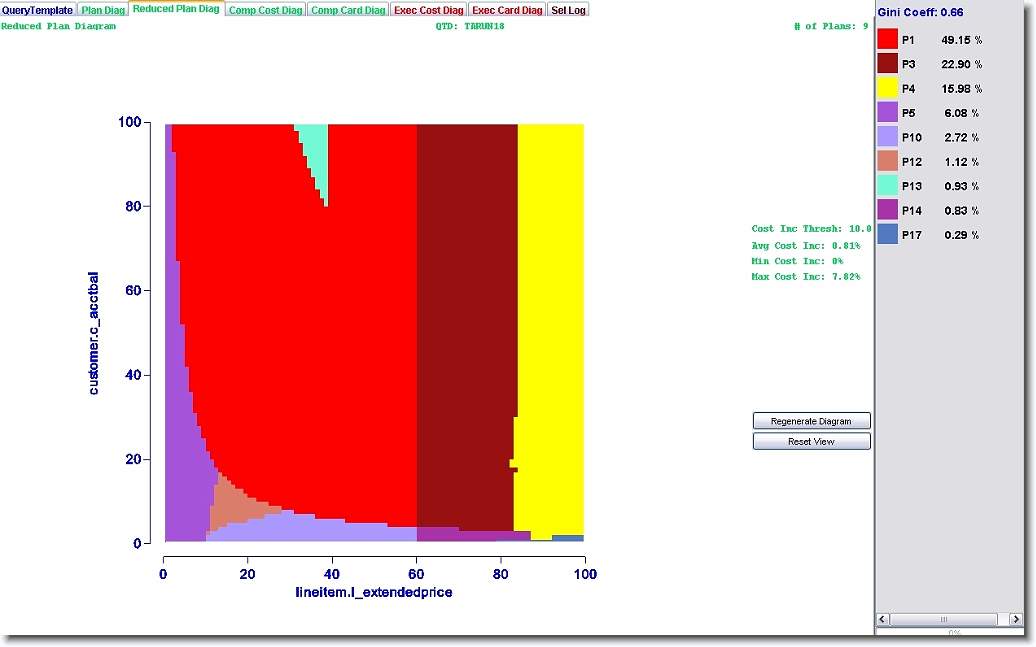This screenshot has width=1036, height=647.
Task: Open the Exec Cost Diag tab
Action: pos(429,10)
